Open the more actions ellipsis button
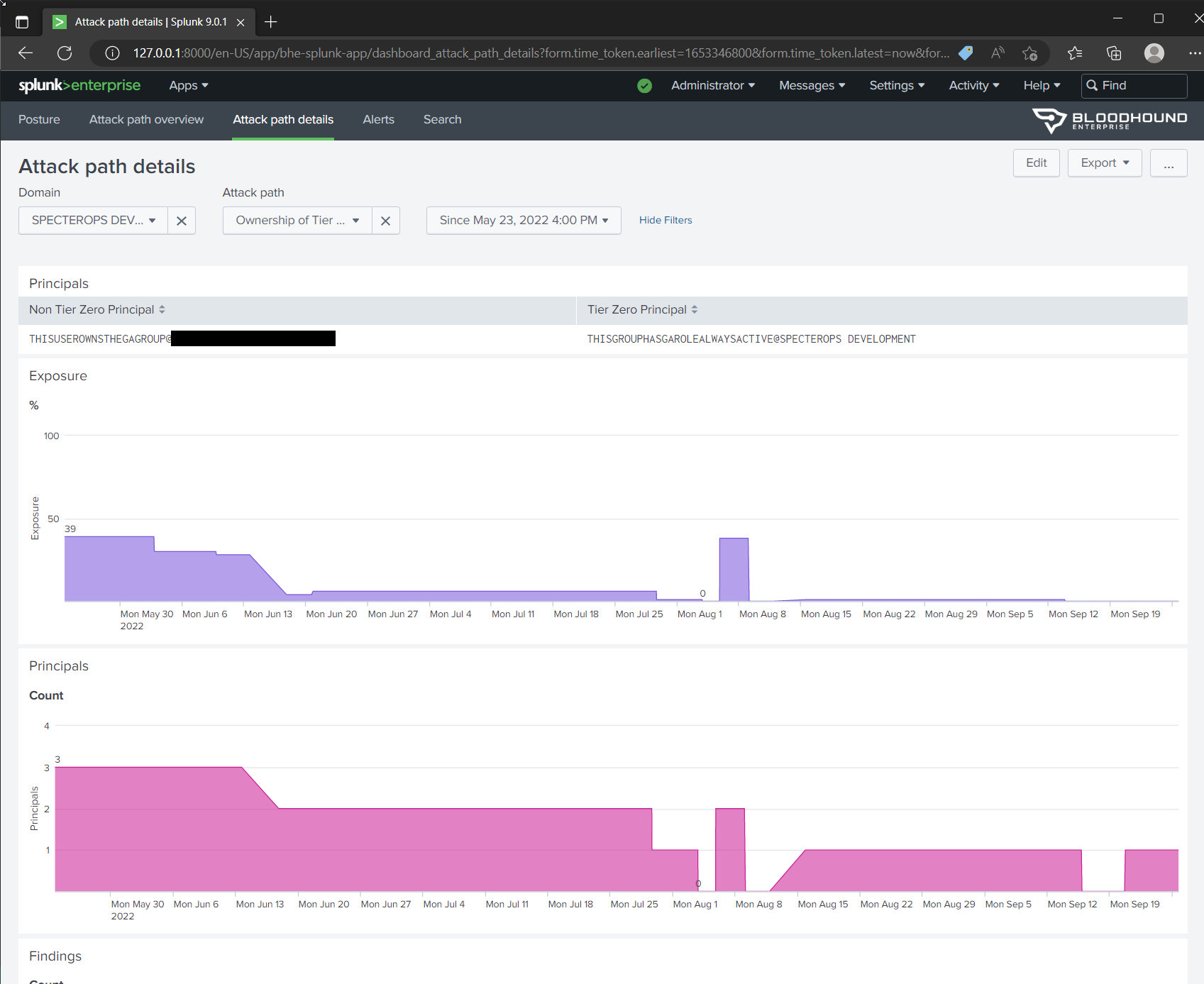 1169,163
